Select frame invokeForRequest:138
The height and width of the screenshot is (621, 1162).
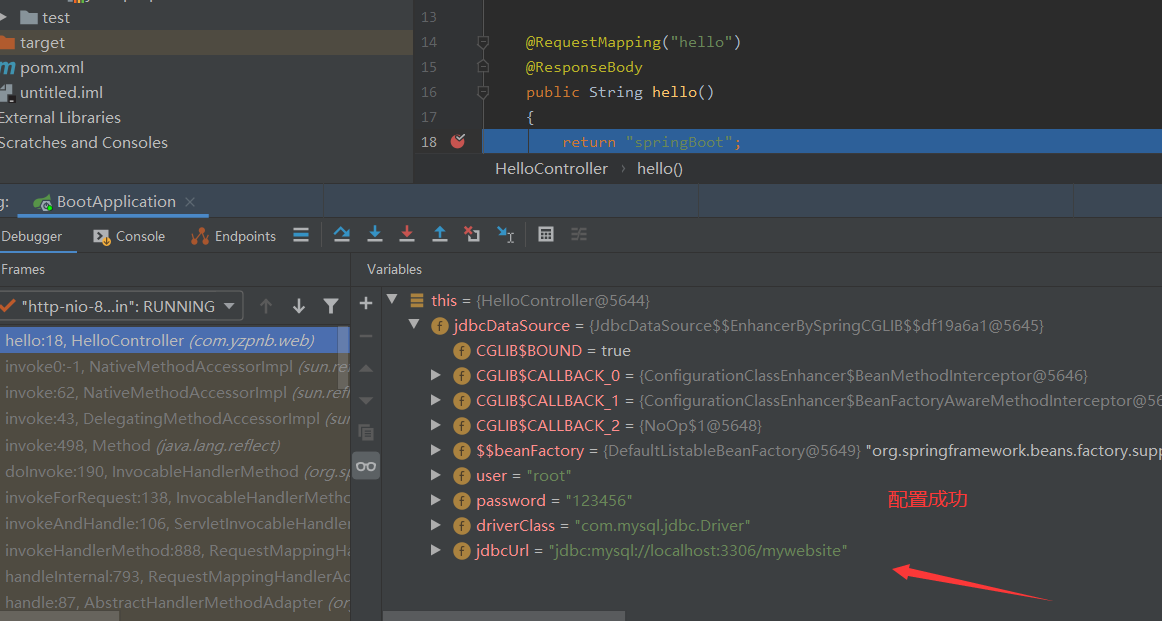pyautogui.click(x=175, y=497)
